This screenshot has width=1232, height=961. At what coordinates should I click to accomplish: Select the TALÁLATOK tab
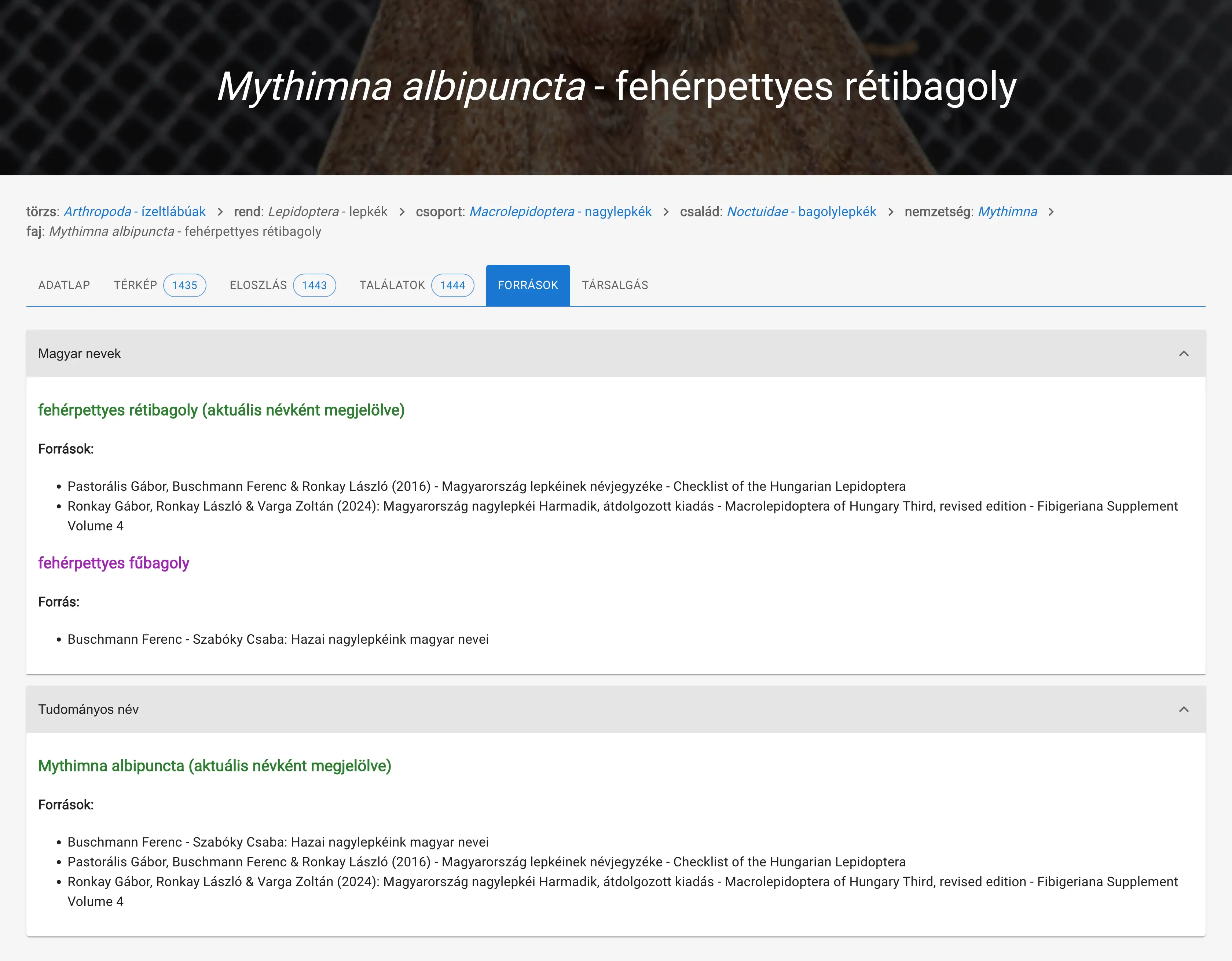(392, 285)
